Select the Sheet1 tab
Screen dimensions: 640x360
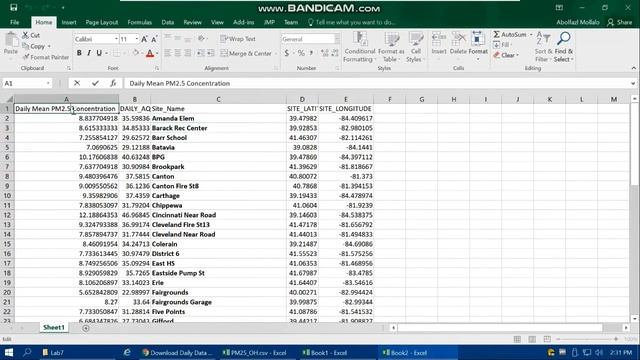[x=54, y=327]
